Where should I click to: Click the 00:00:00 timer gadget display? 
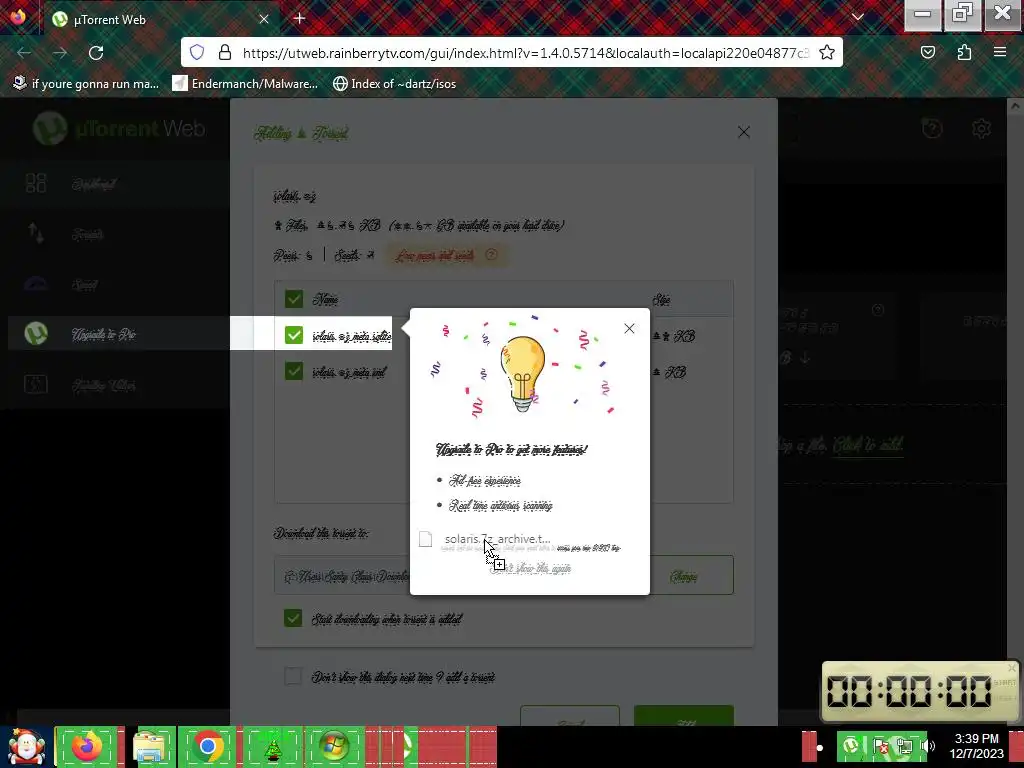click(910, 692)
